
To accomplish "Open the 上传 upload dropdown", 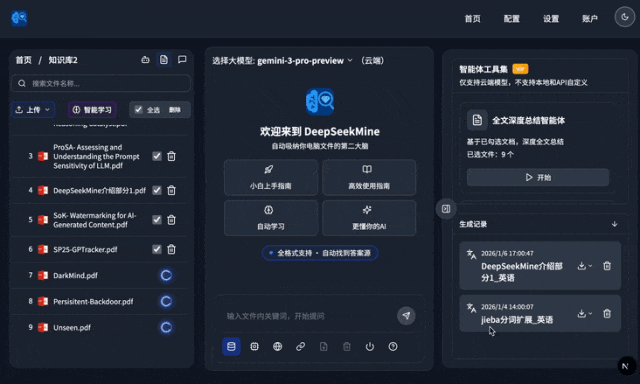I will pyautogui.click(x=33, y=110).
